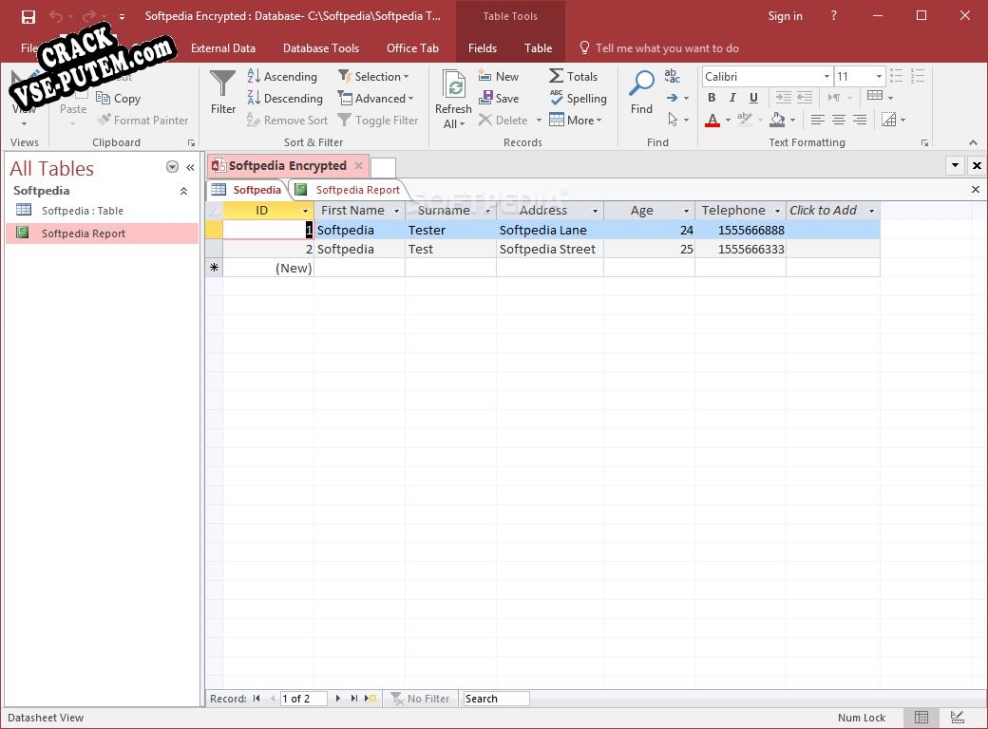The height and width of the screenshot is (729, 988).
Task: Click the record Search box
Action: 495,699
